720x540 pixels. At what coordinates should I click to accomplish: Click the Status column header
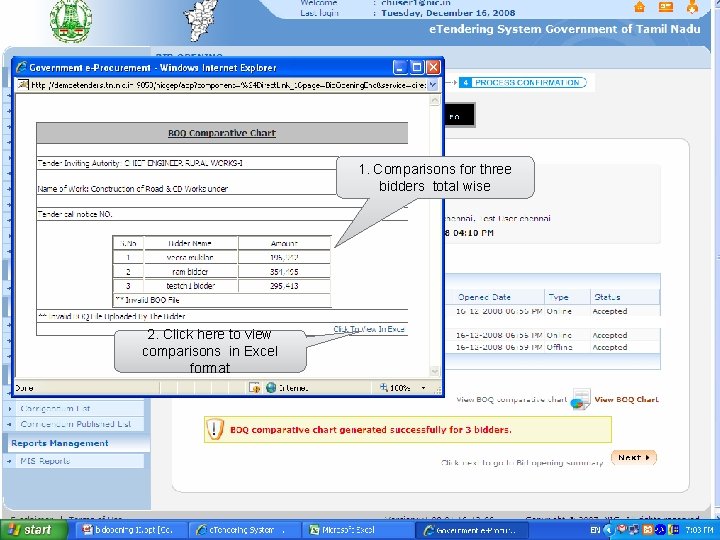point(607,297)
